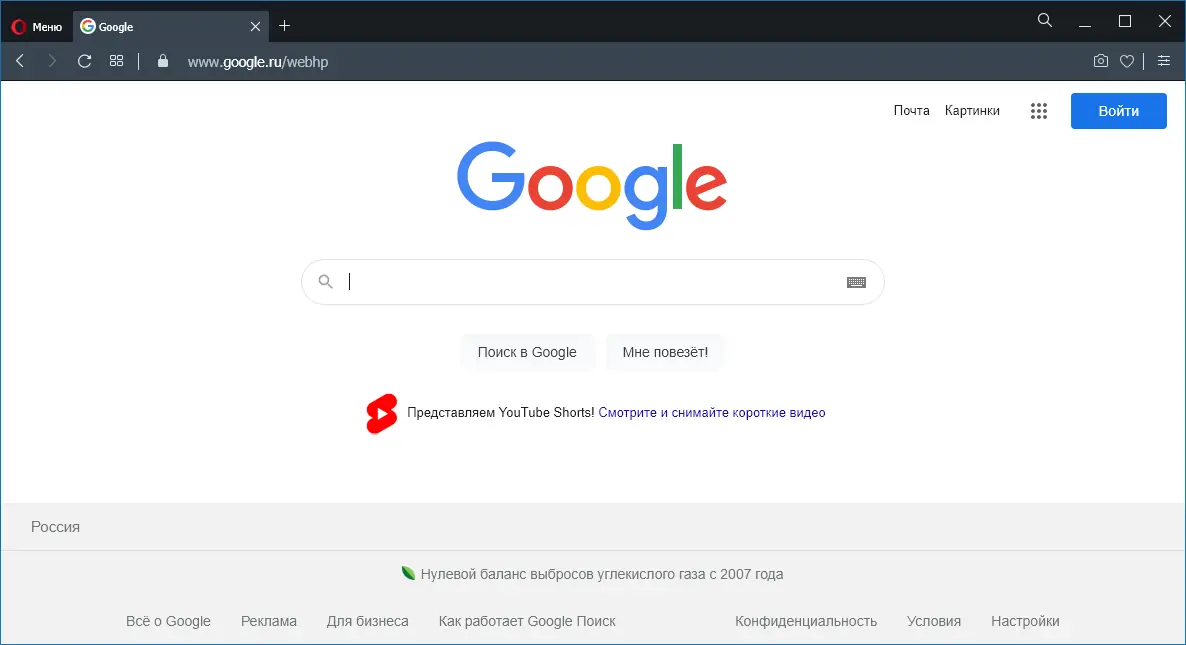1186x645 pixels.
Task: Click the Мне повезёт! button
Action: (665, 352)
